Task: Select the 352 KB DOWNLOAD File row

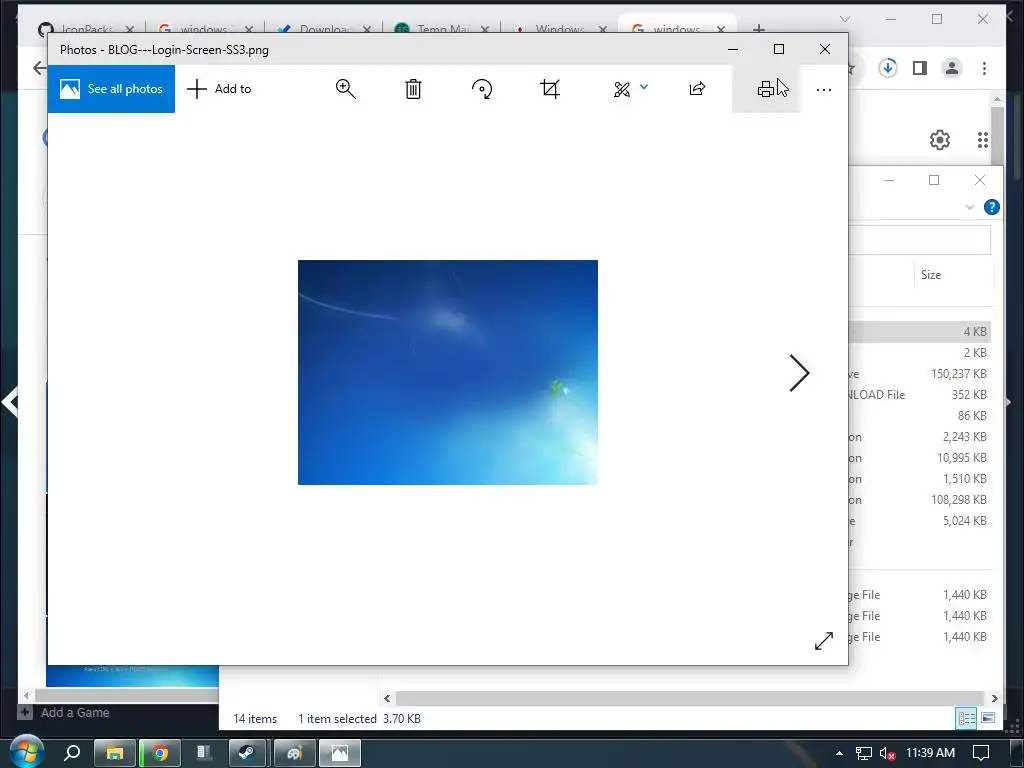Action: (x=920, y=394)
